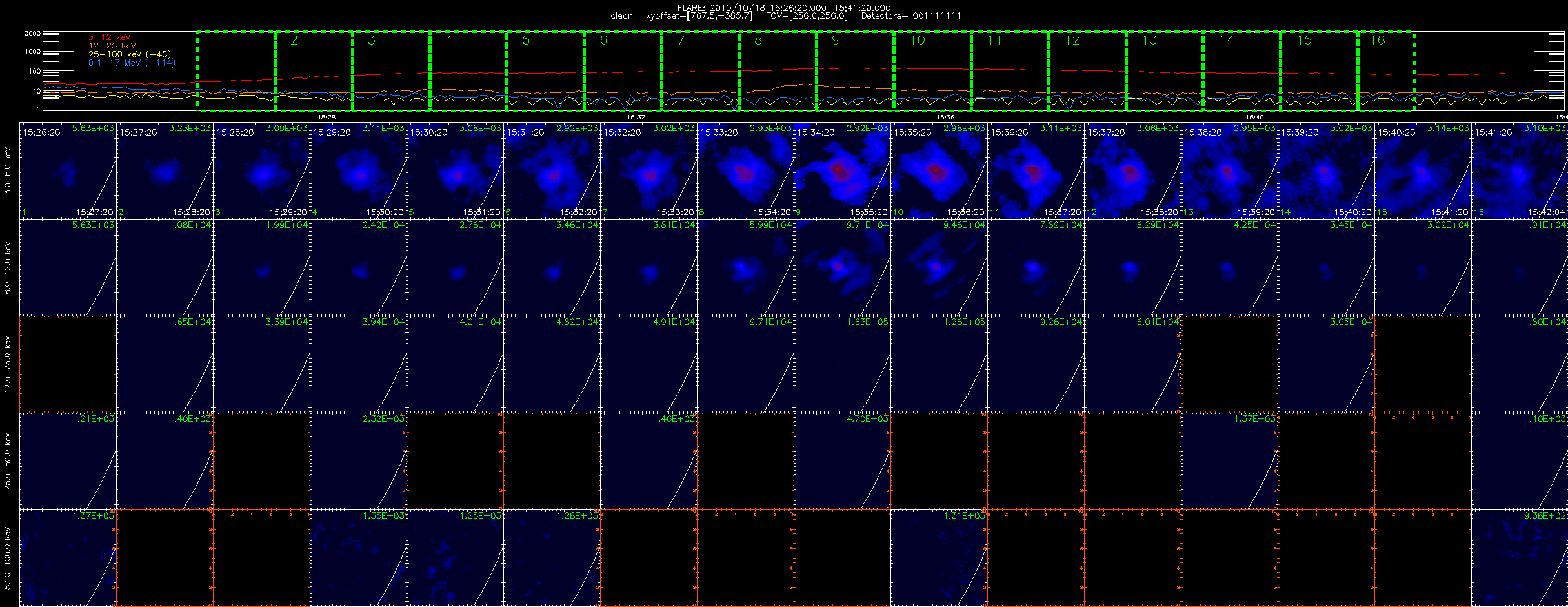This screenshot has height=607, width=1568.
Task: Select the 25.0-50.0 keV image labeled 4.70E+03
Action: (842, 461)
